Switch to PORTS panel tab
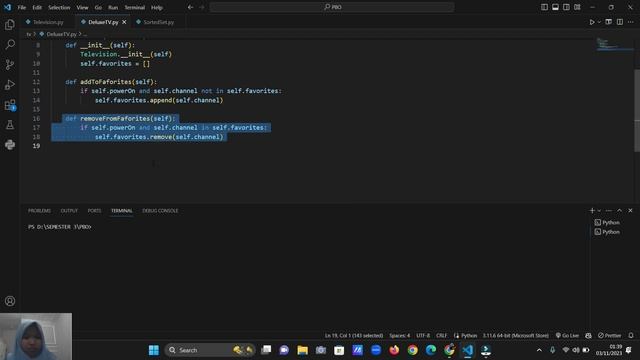 coord(94,211)
